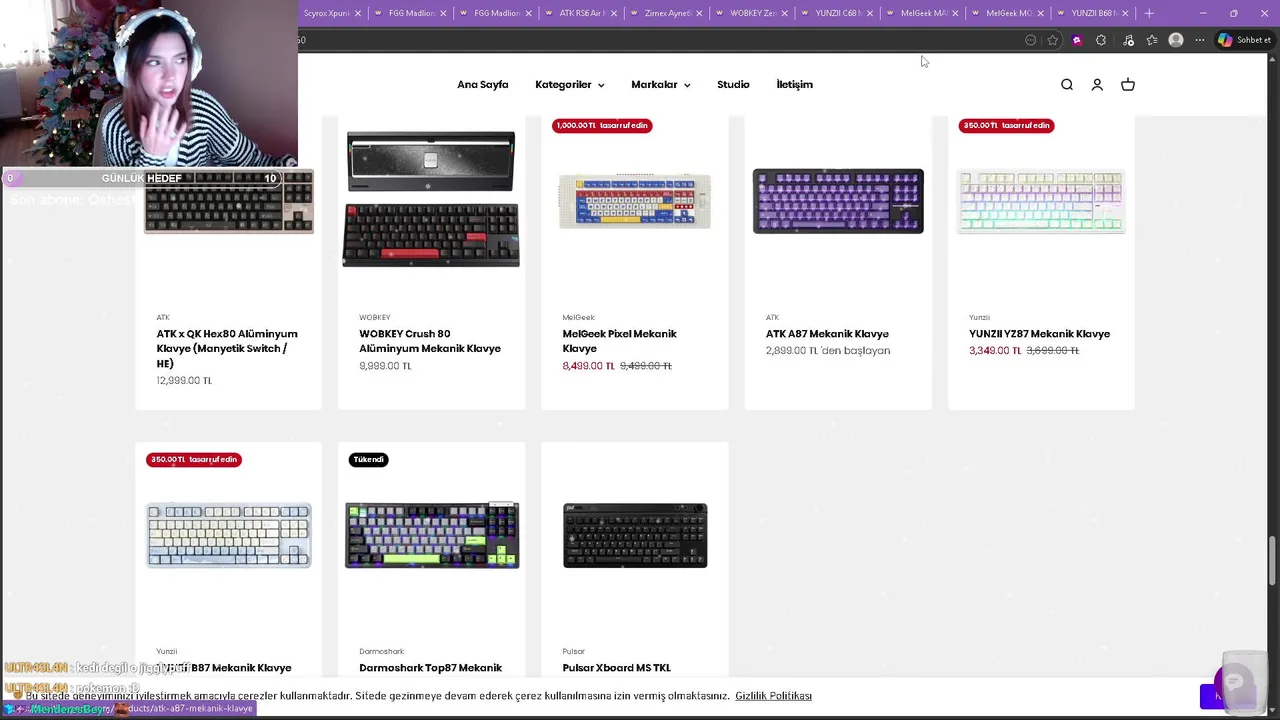
Task: Click the YUNZII B87 blue-white keyboard image
Action: tap(229, 536)
